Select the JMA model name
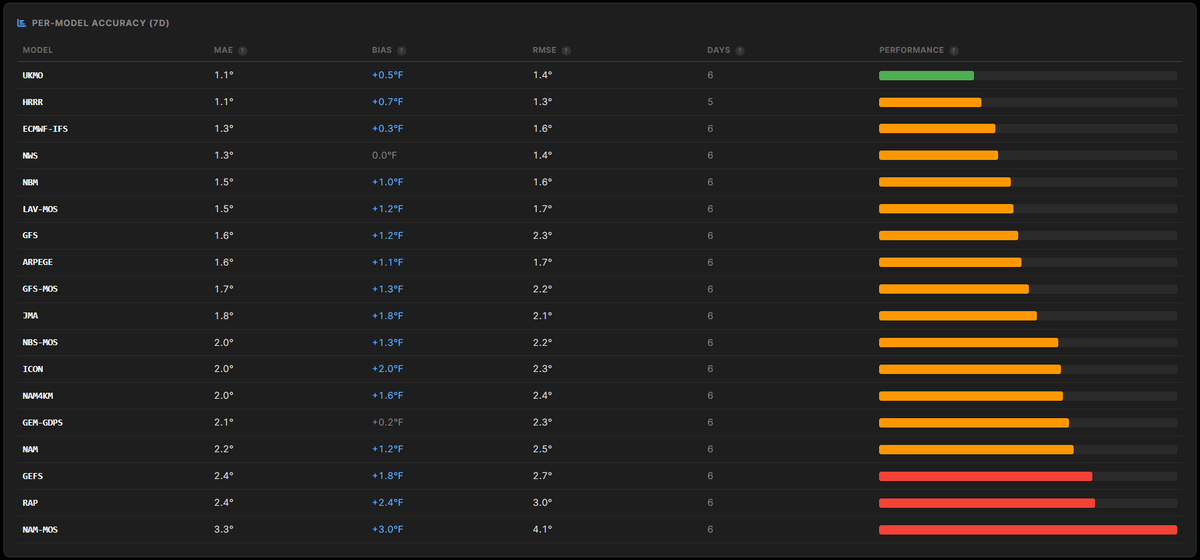 point(30,315)
